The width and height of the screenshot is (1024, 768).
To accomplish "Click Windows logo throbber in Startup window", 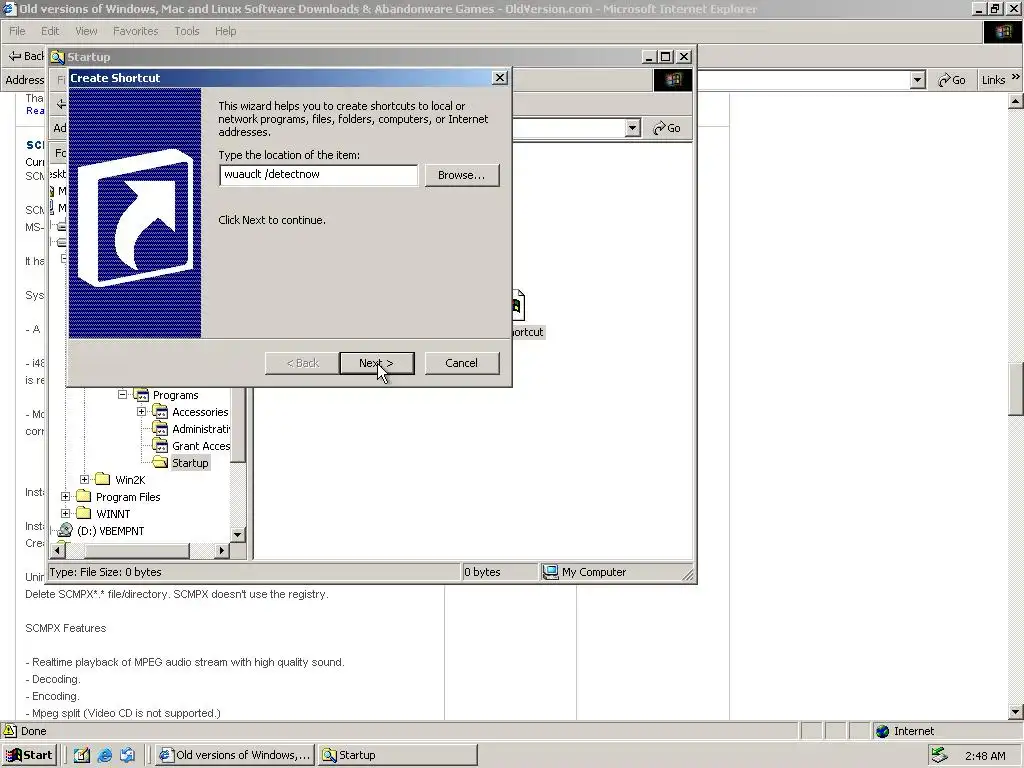I will pyautogui.click(x=673, y=80).
